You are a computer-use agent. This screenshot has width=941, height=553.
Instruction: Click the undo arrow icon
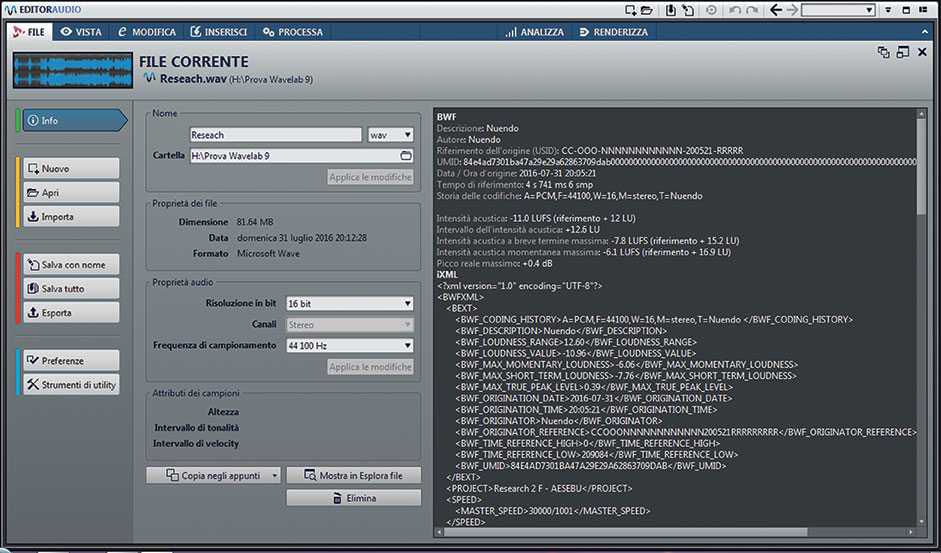click(733, 10)
